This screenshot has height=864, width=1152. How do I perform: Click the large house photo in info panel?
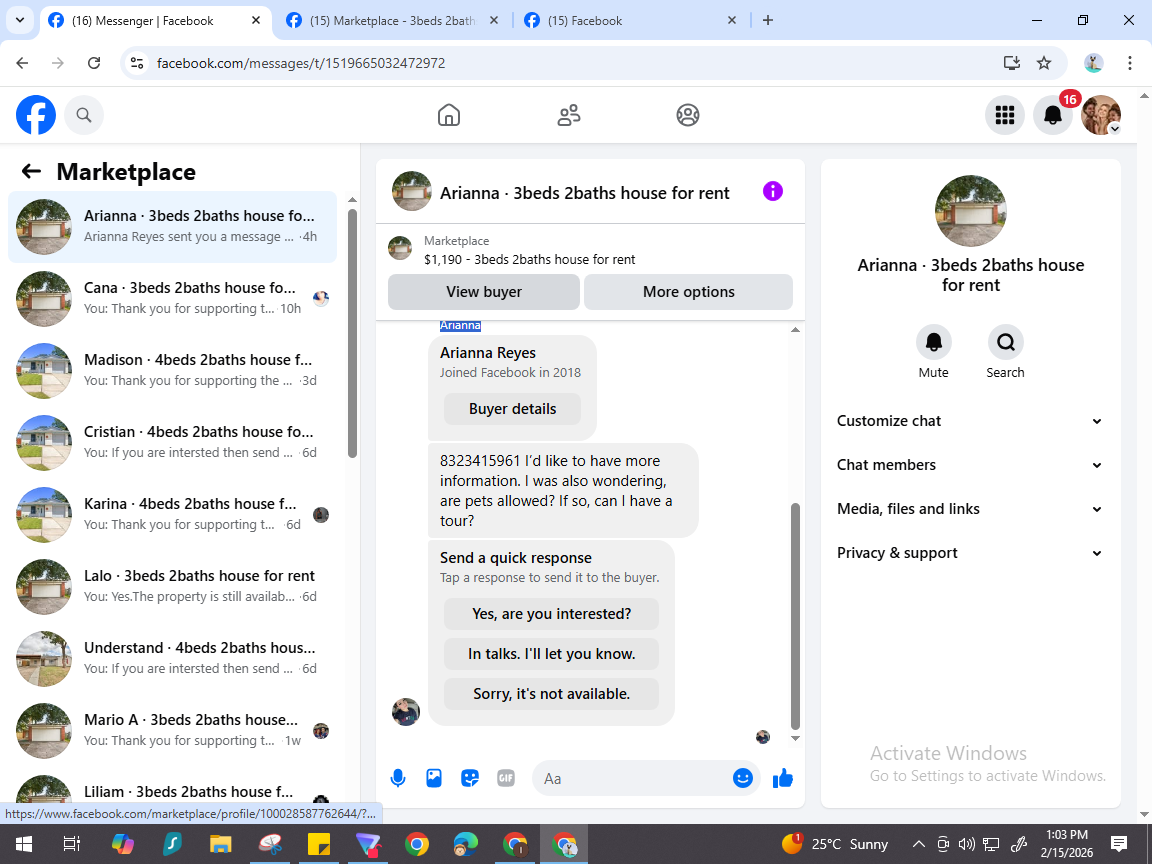[971, 211]
